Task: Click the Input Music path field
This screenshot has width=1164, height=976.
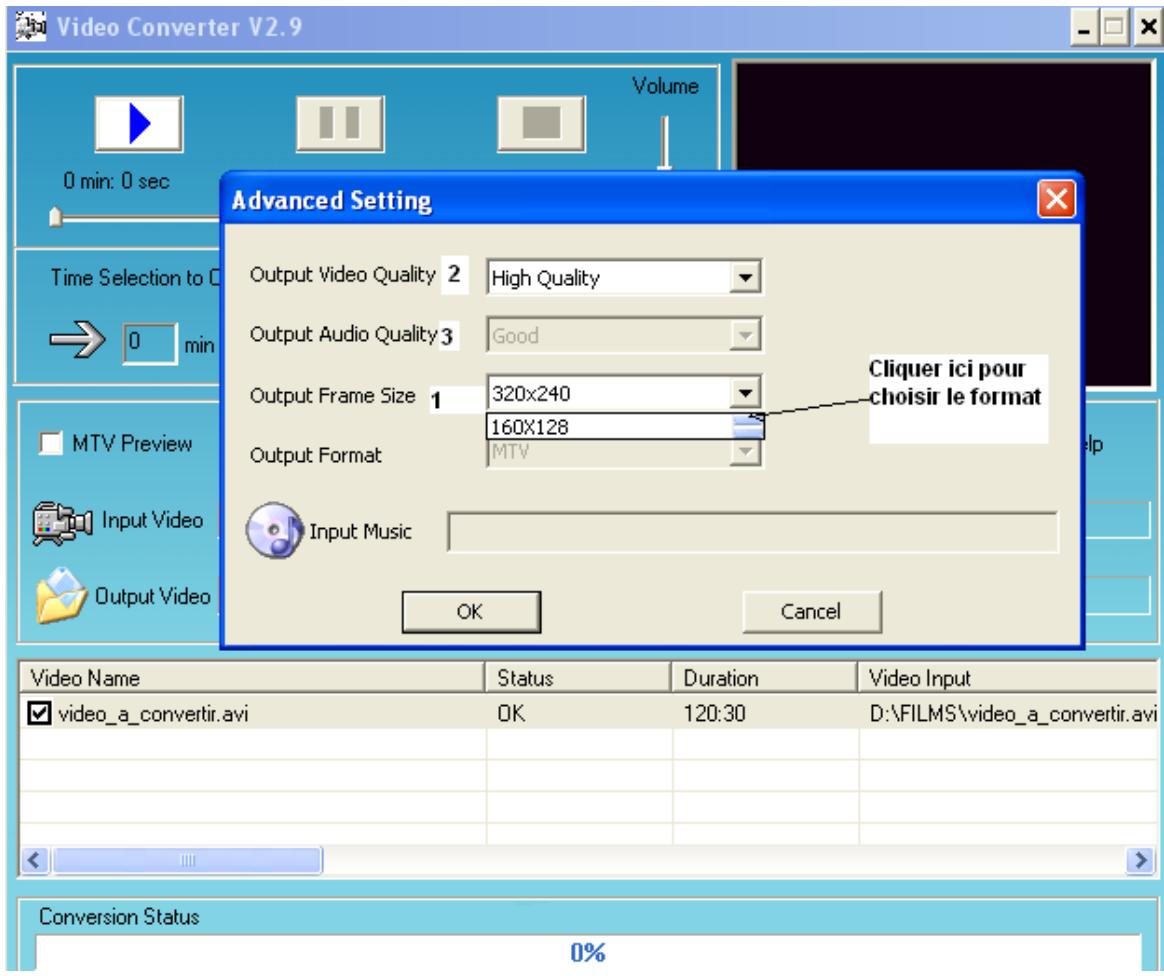Action: tap(753, 531)
